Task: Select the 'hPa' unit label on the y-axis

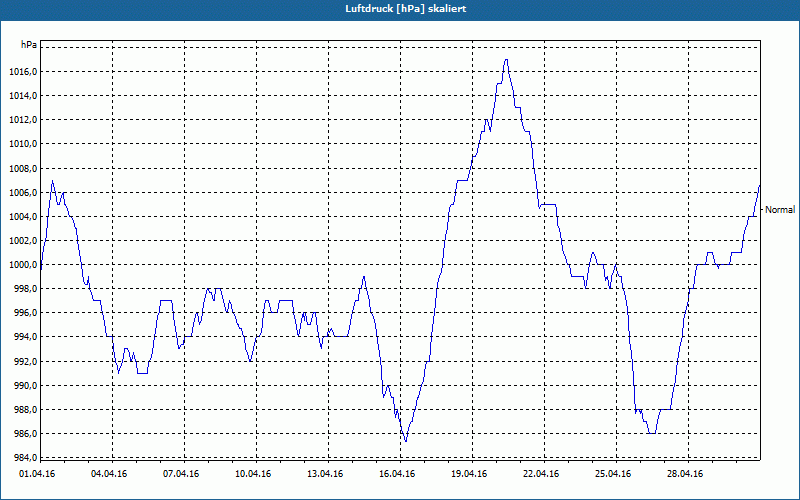Action: pos(29,44)
